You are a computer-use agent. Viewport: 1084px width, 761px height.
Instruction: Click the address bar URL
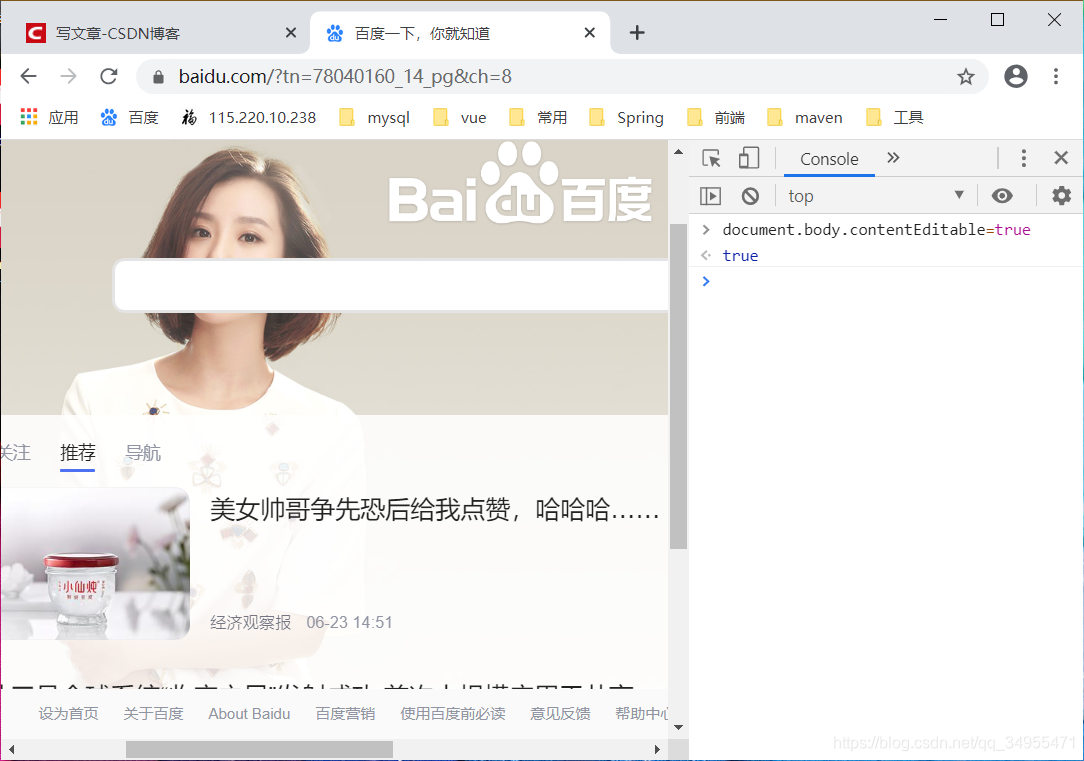[345, 77]
